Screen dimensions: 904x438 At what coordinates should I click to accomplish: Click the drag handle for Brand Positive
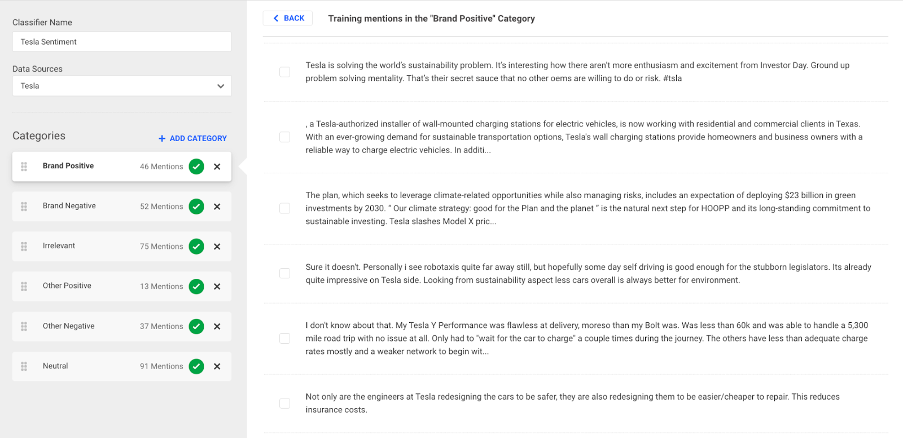(x=24, y=166)
